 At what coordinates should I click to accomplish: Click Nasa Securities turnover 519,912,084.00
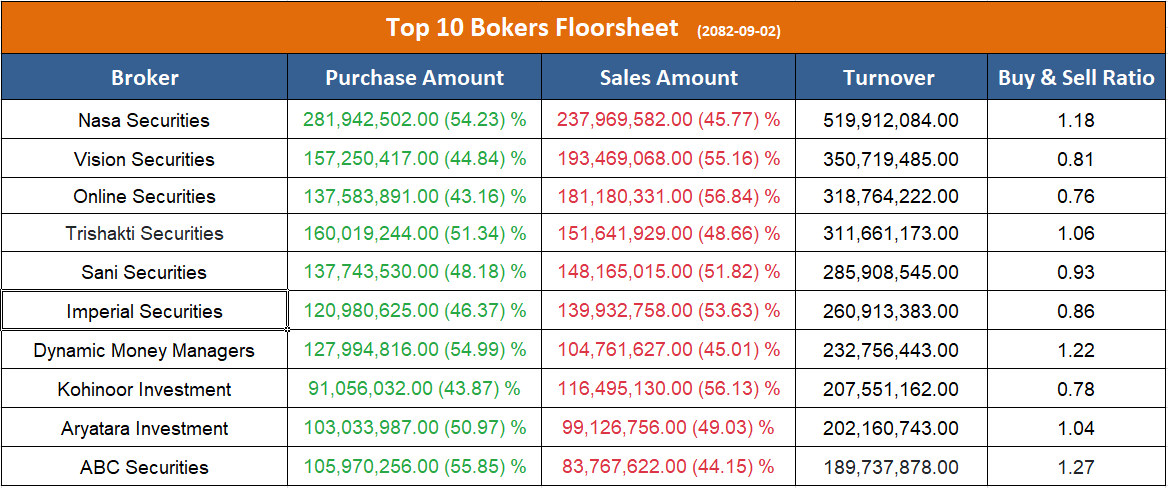pyautogui.click(x=891, y=121)
